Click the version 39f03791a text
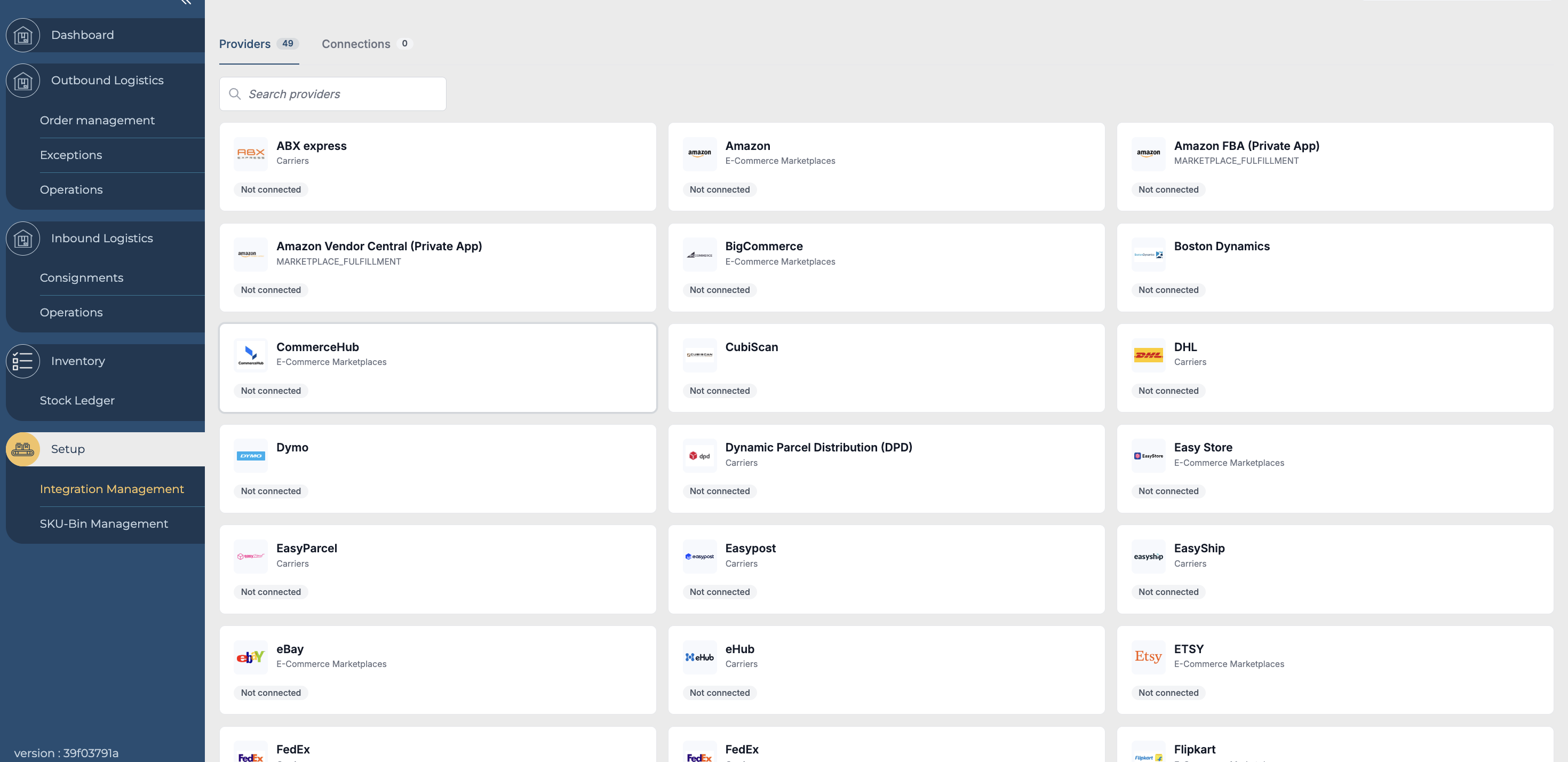The image size is (1568, 762). click(66, 753)
